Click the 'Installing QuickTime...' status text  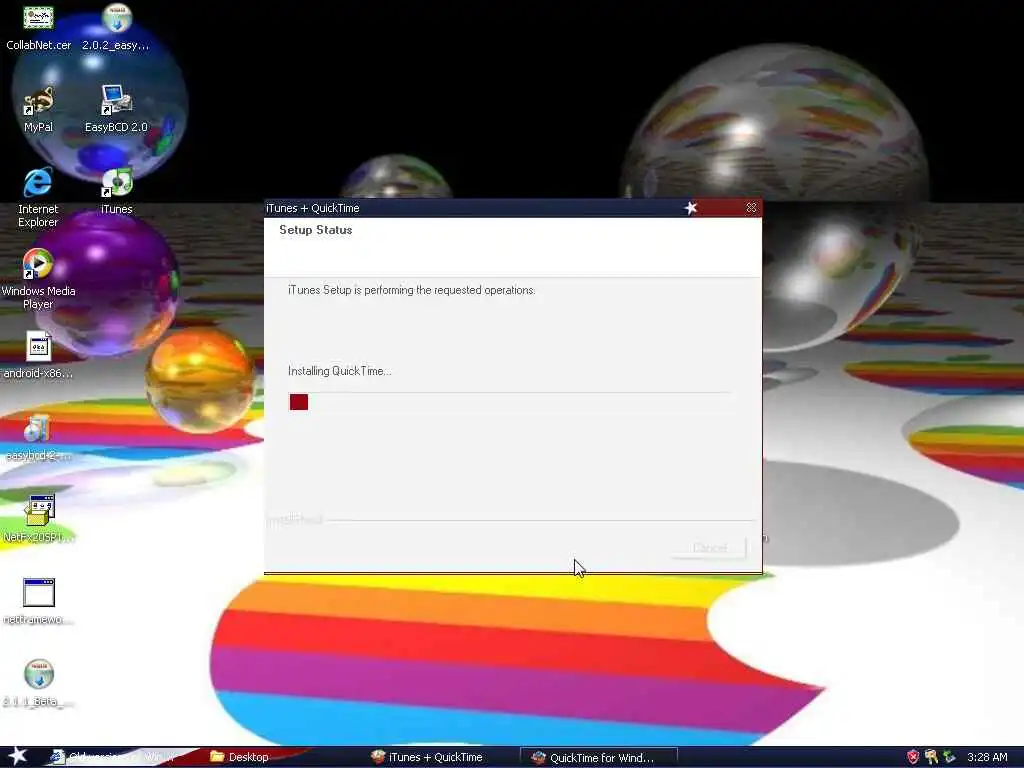(x=340, y=371)
